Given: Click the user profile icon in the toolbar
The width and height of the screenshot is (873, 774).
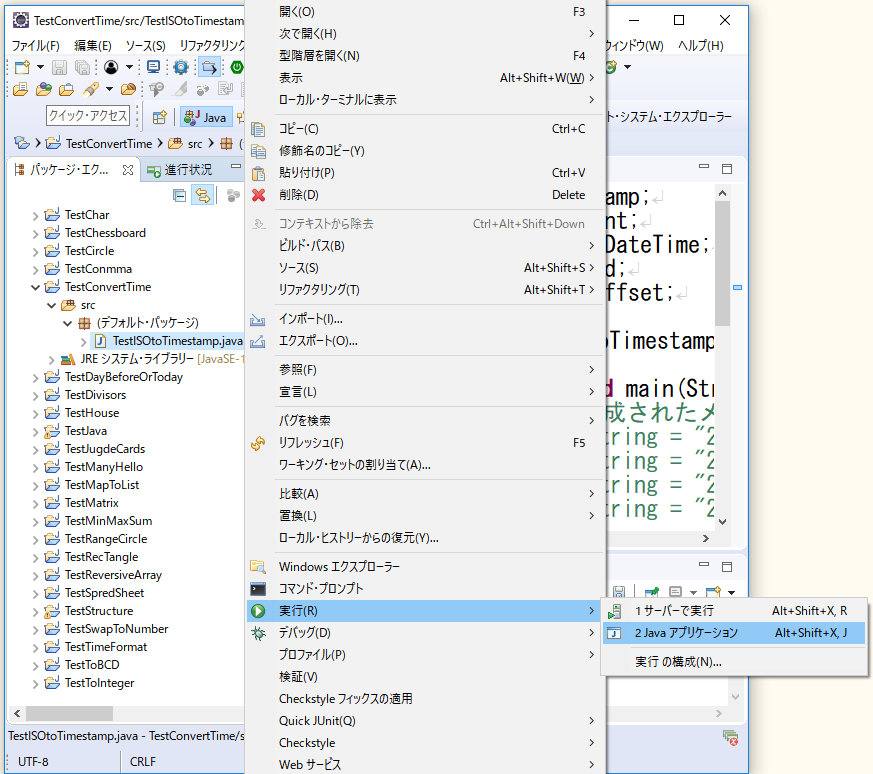Looking at the screenshot, I should (110, 66).
